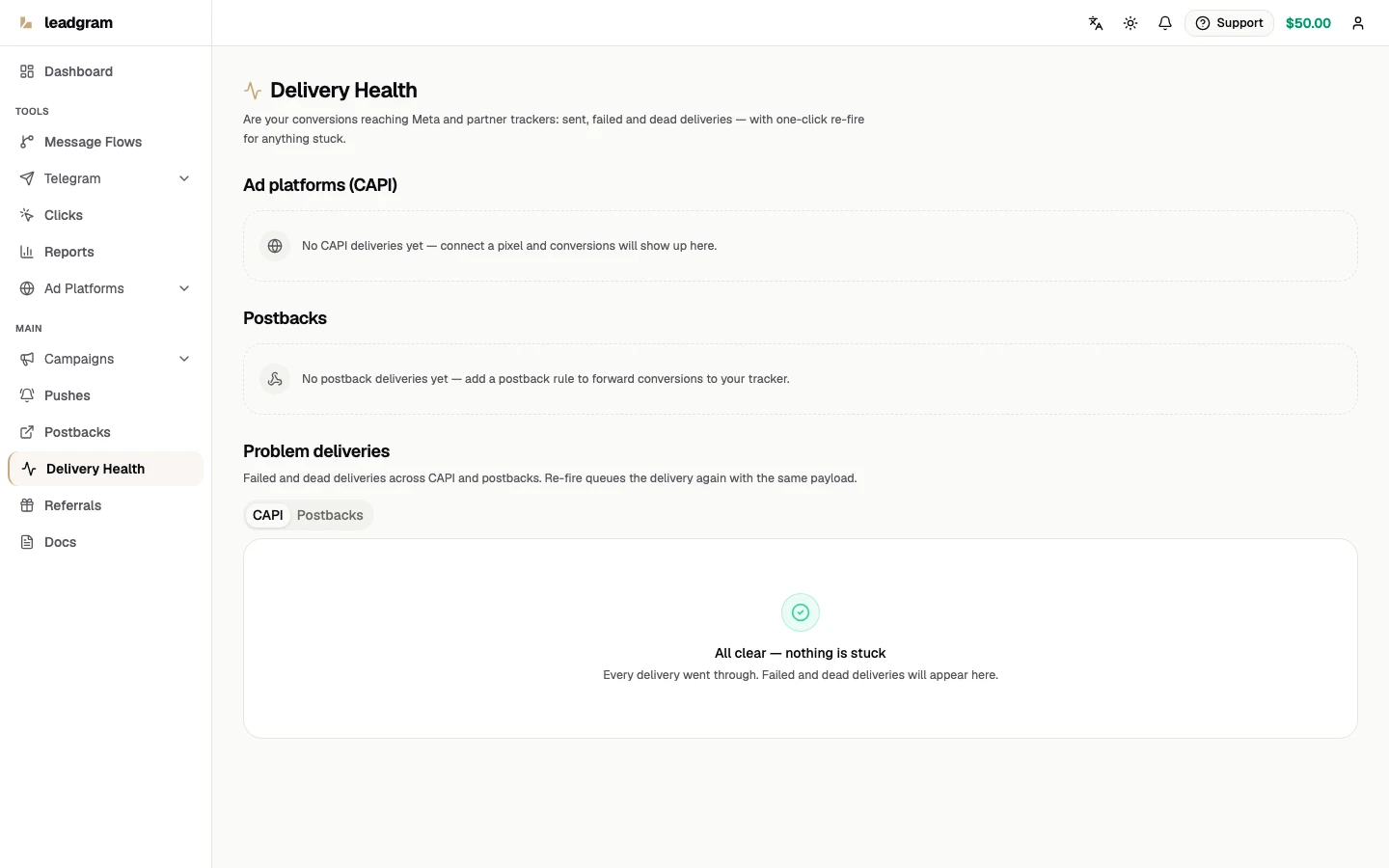1389x868 pixels.
Task: Click the 'No postback deliveries yet' message
Action: click(546, 379)
